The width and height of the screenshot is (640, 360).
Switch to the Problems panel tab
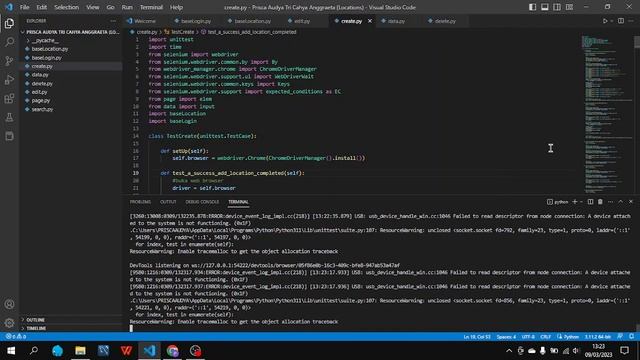click(140, 202)
